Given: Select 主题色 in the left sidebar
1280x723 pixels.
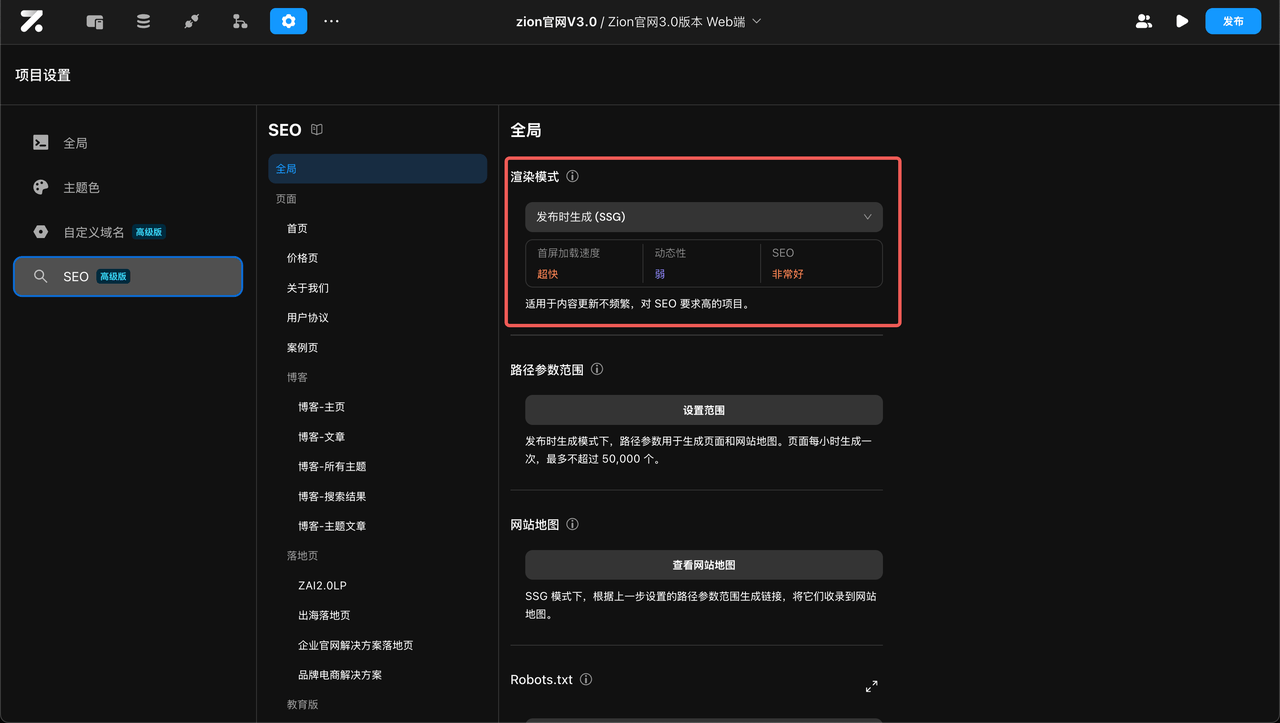Looking at the screenshot, I should click(x=77, y=187).
